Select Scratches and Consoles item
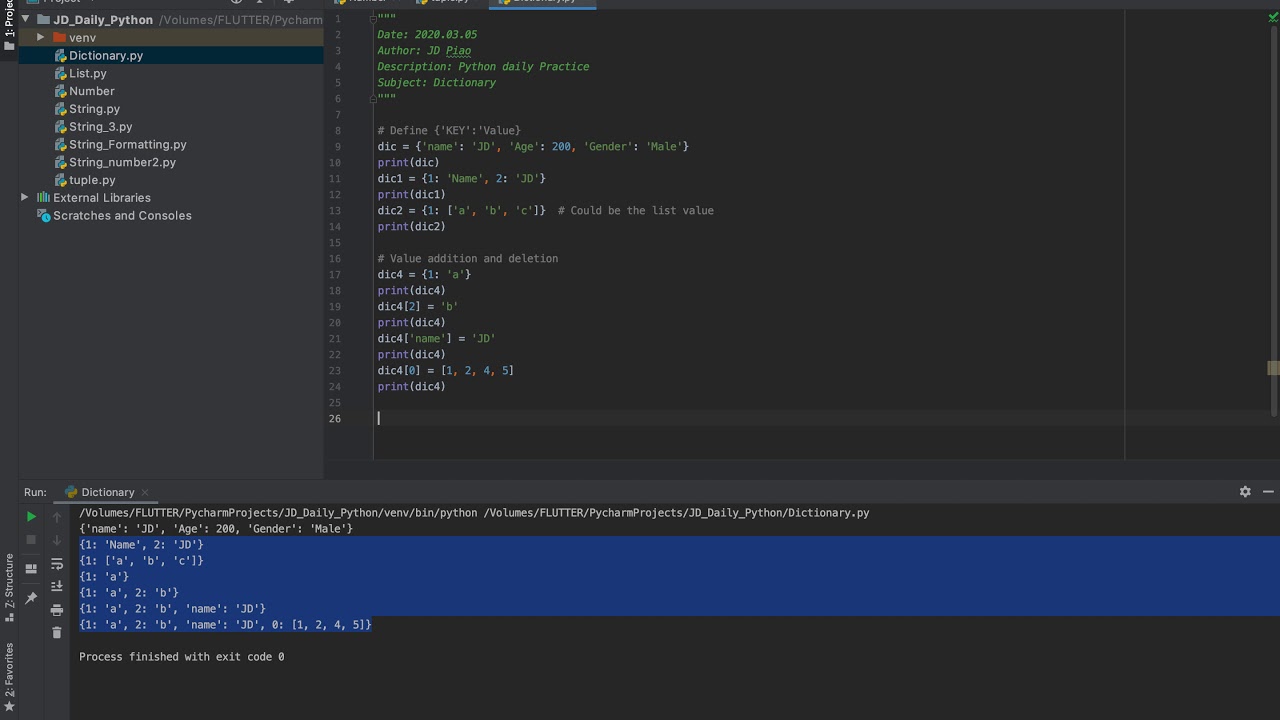Screen dimensions: 1280x720 [x=122, y=215]
